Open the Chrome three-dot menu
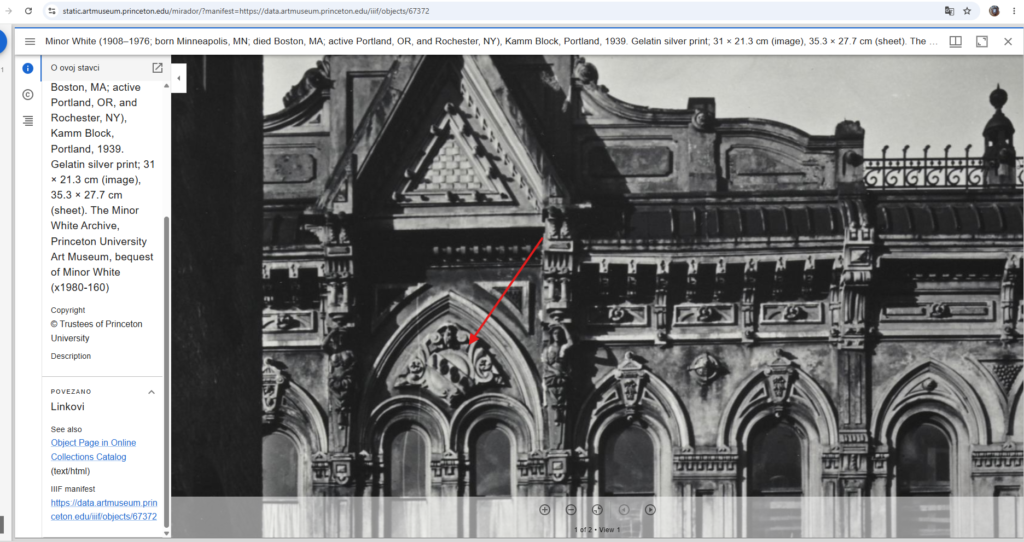 tap(1014, 11)
